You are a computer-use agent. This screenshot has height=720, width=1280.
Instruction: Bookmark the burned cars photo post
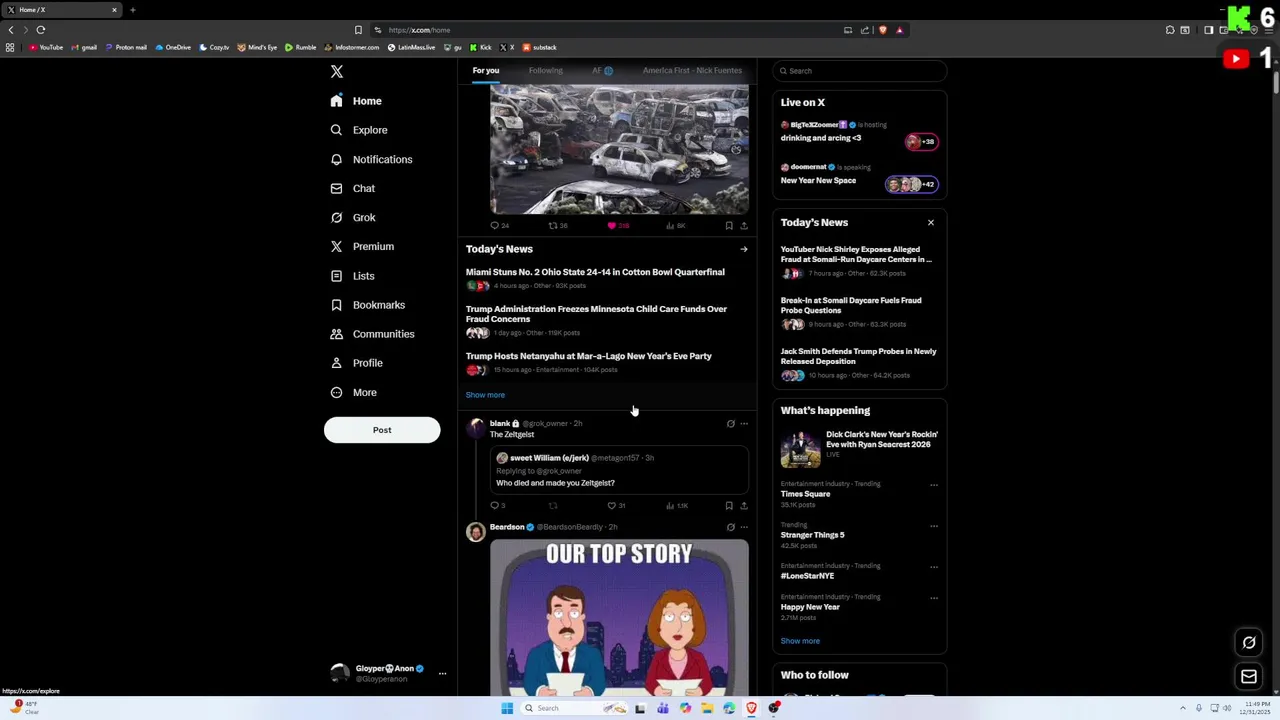[x=729, y=226]
